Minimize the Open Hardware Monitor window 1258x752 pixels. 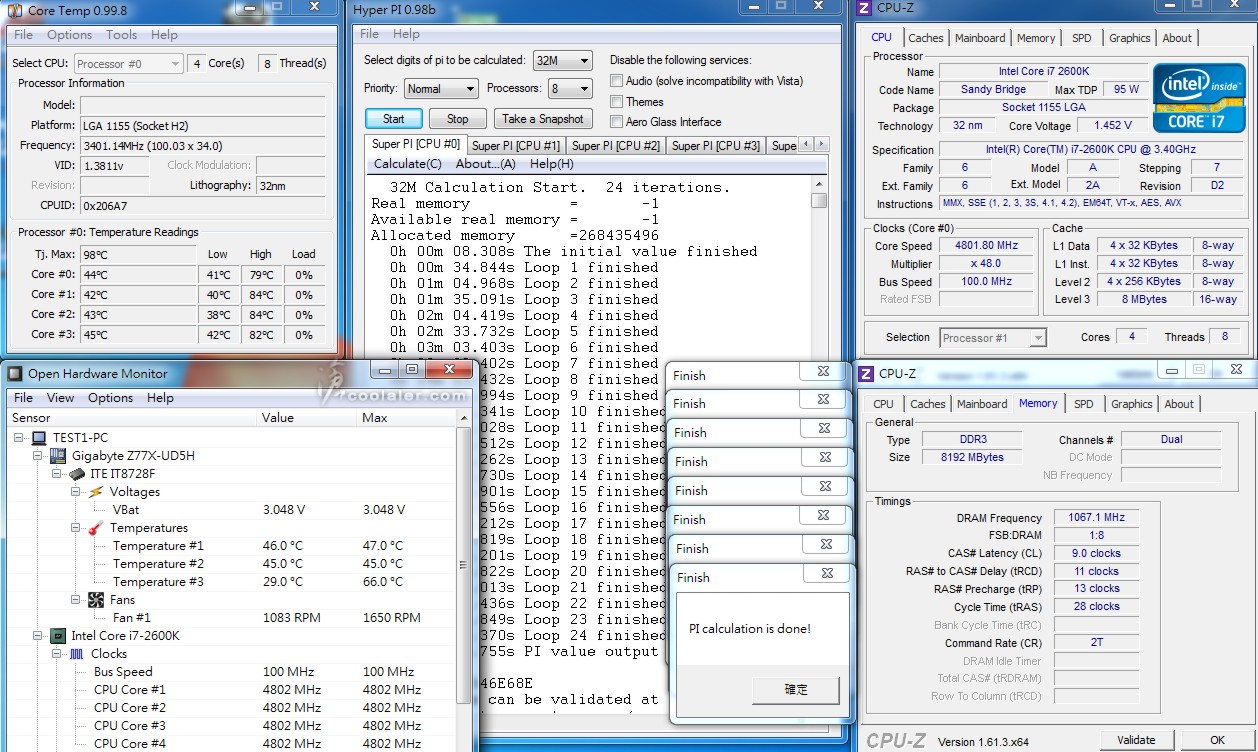385,370
